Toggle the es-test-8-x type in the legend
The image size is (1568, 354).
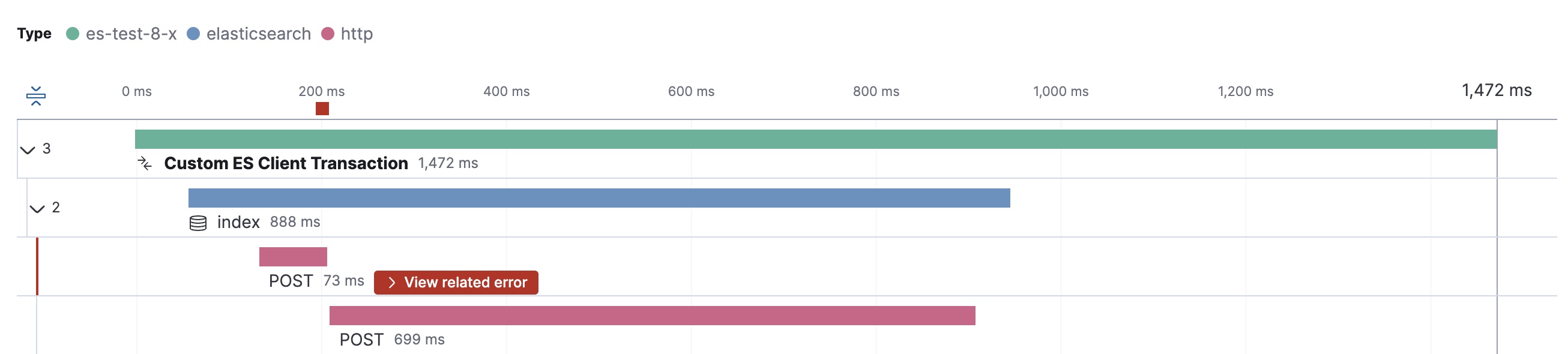(x=131, y=34)
